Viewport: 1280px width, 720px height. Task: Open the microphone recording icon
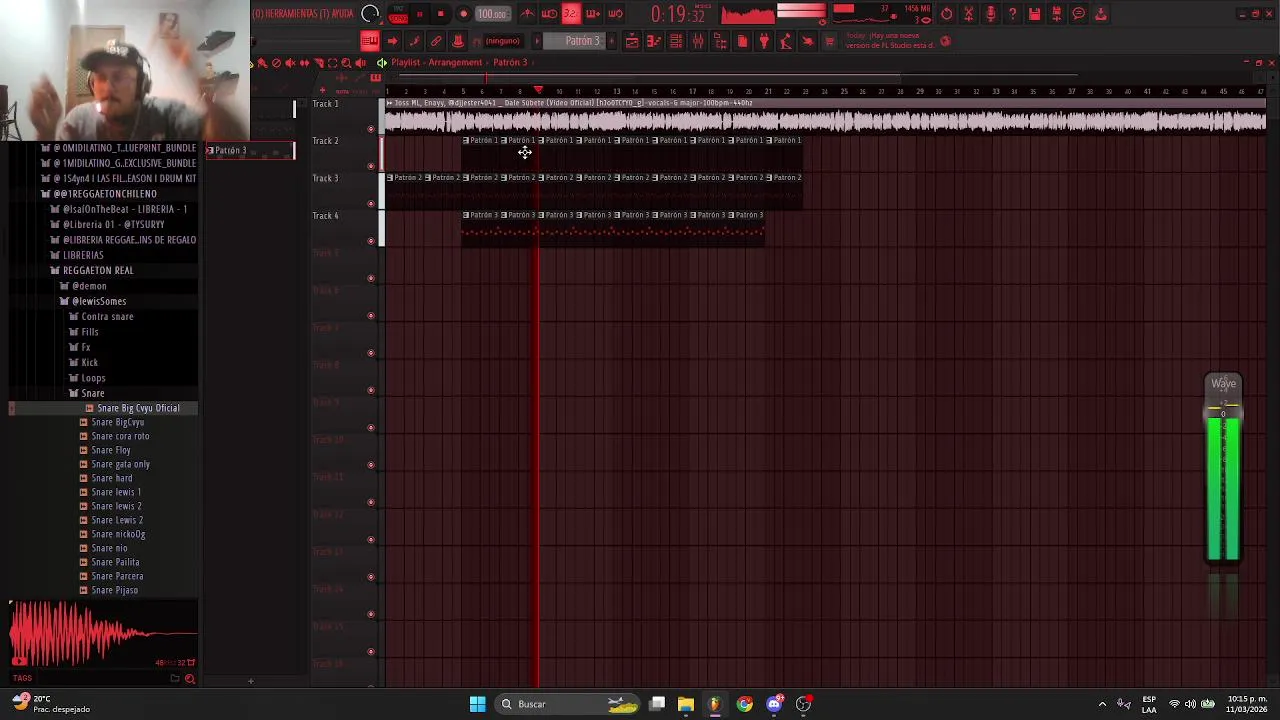pos(990,14)
